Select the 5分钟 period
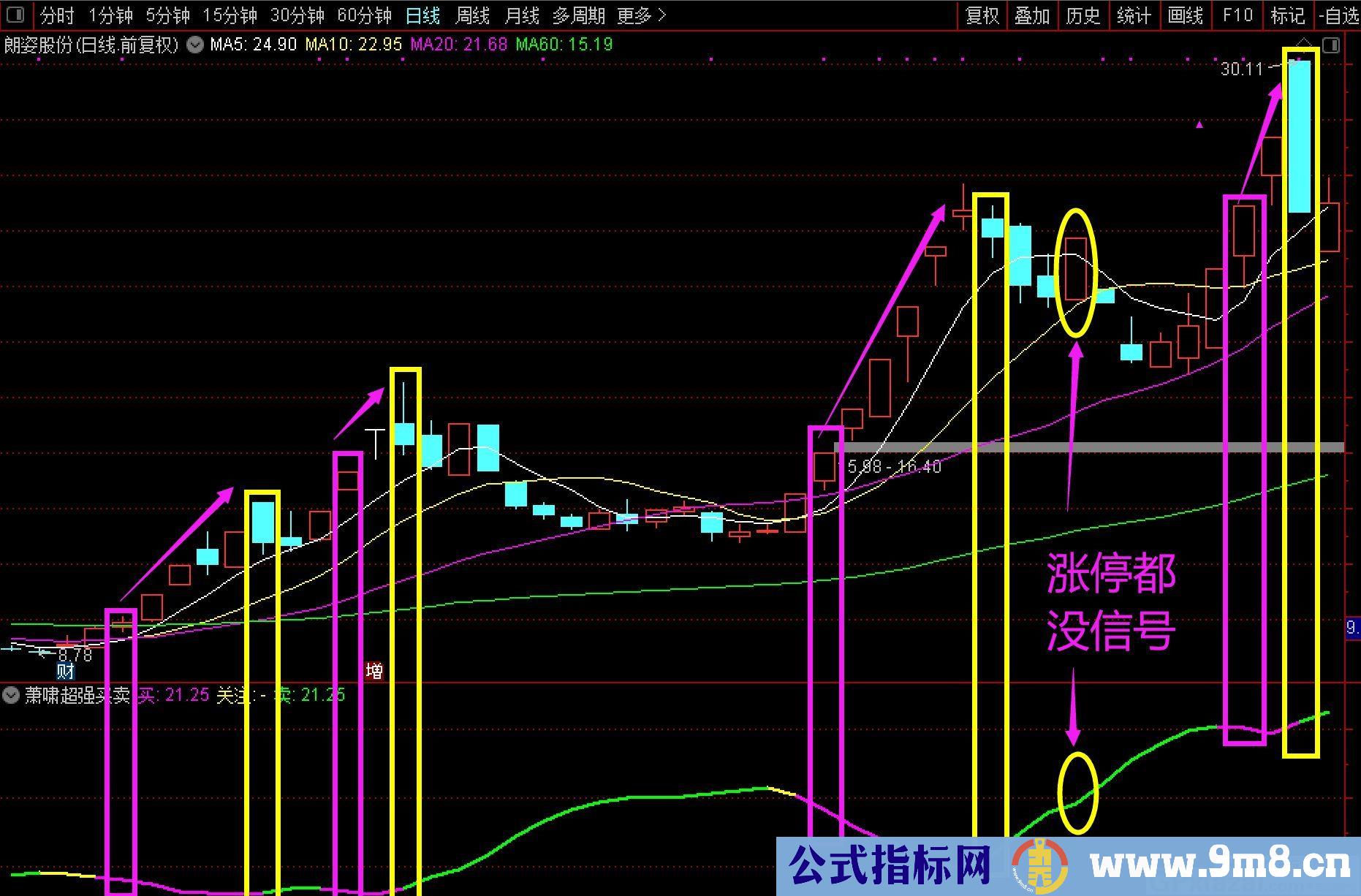1361x896 pixels. tap(167, 15)
